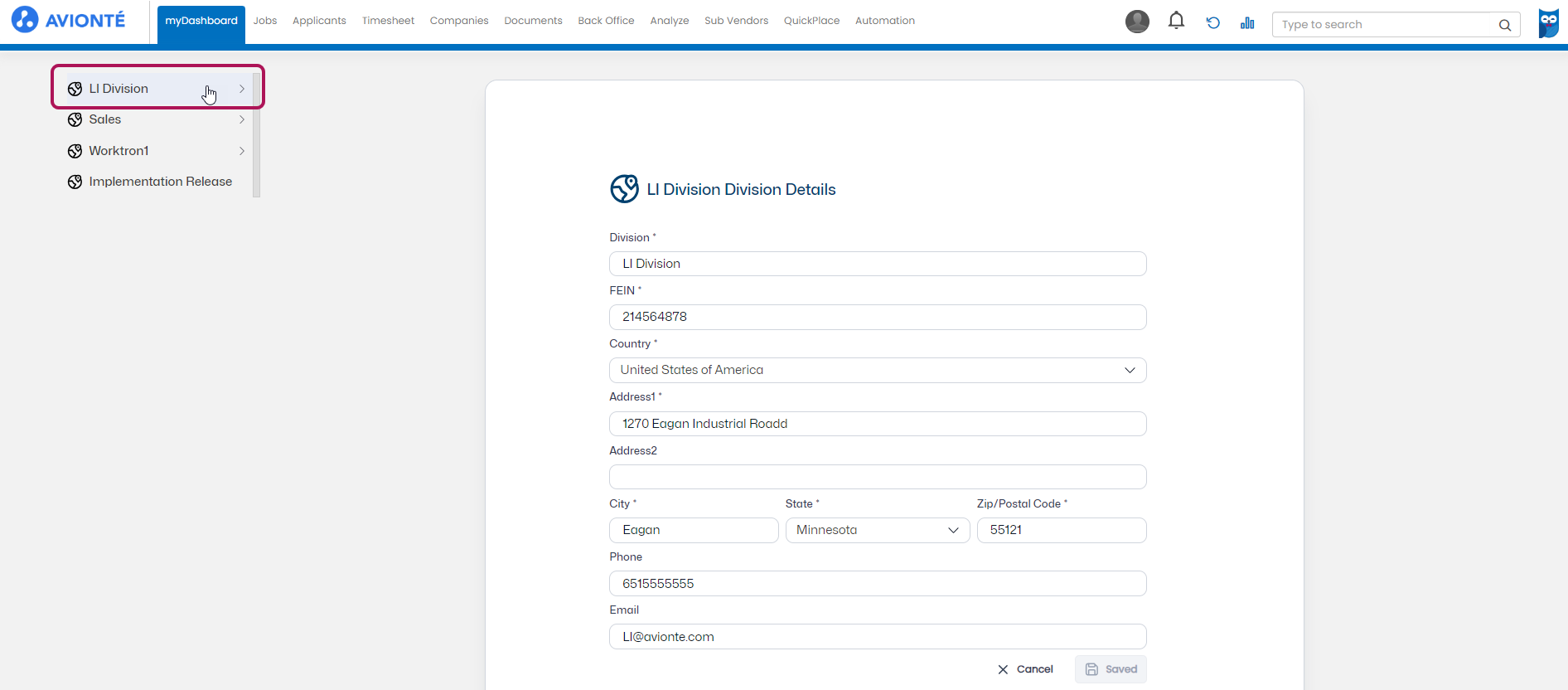Click the Worktron1 globe icon
Image resolution: width=1568 pixels, height=690 pixels.
click(75, 151)
